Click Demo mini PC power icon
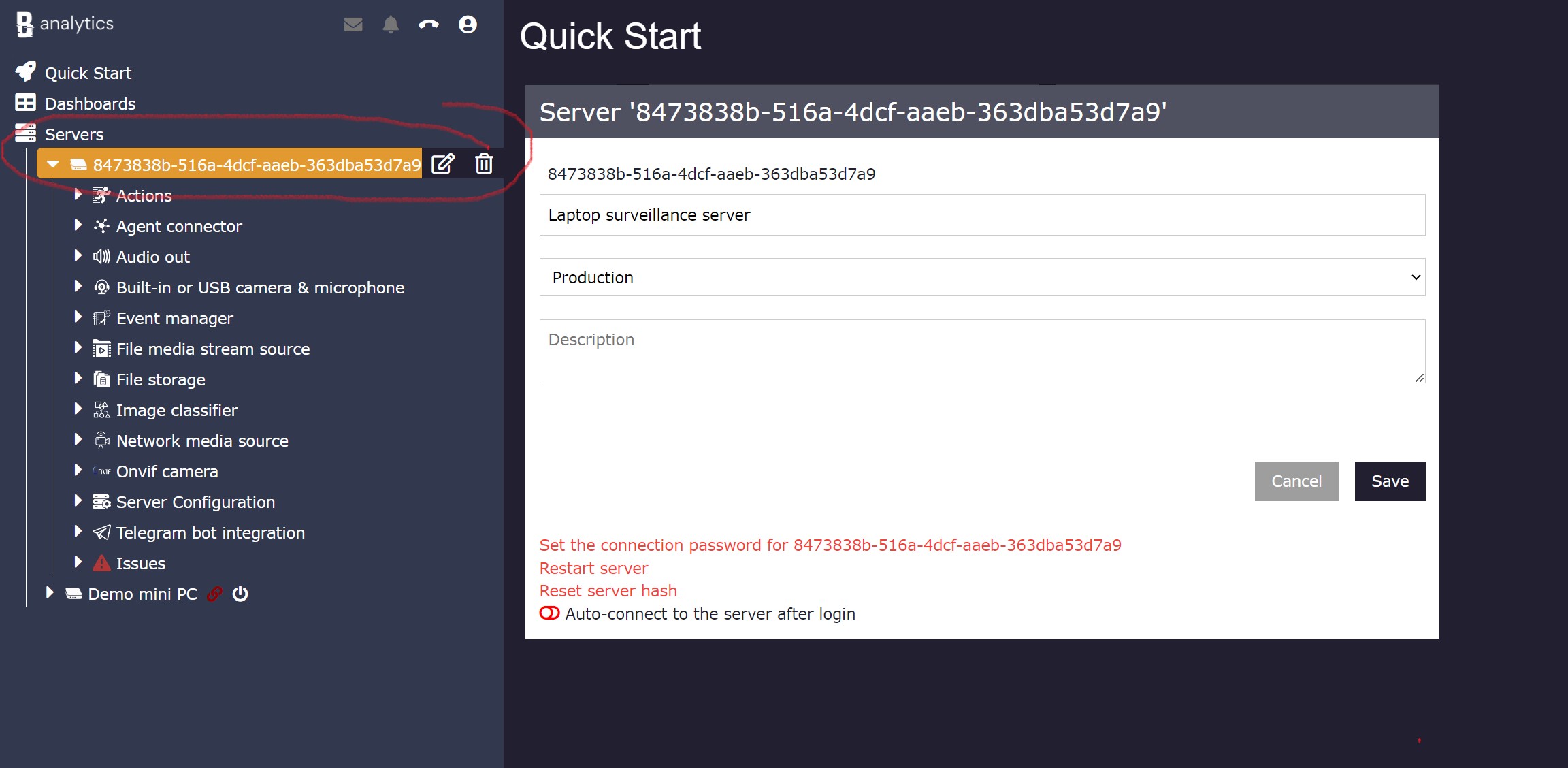The image size is (1568, 768). coord(240,594)
